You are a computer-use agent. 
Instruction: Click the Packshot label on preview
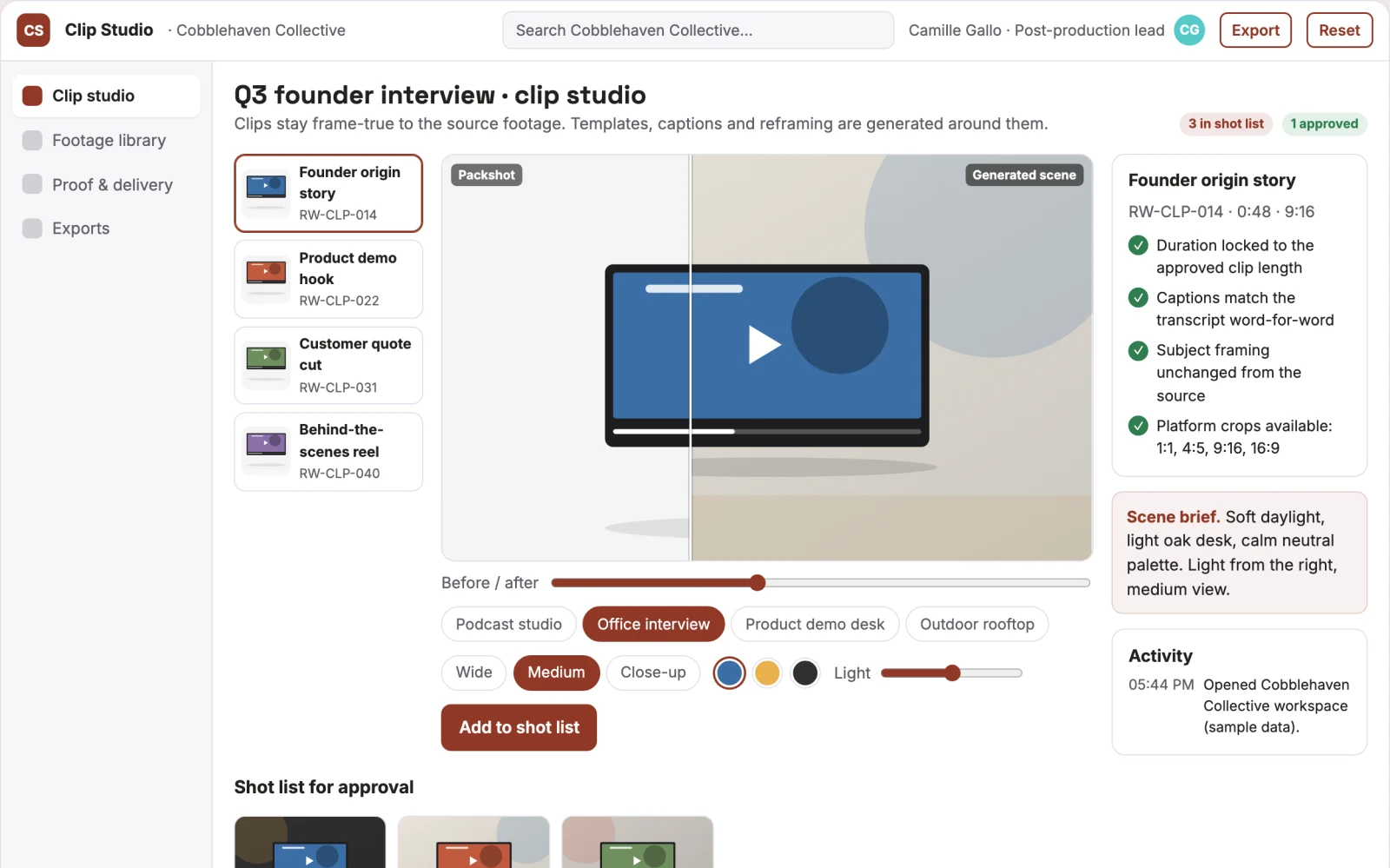coord(486,175)
